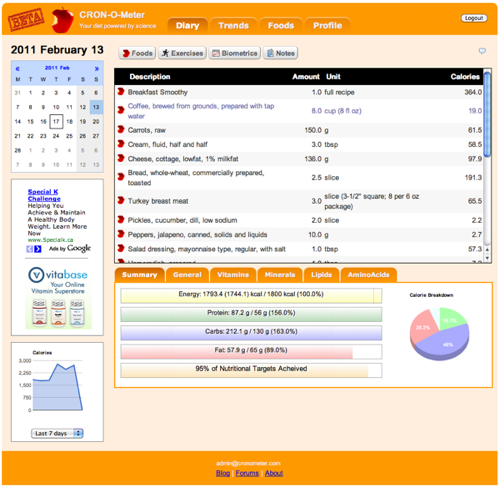This screenshot has height=488, width=500.
Task: Open the About footer link
Action: click(274, 473)
